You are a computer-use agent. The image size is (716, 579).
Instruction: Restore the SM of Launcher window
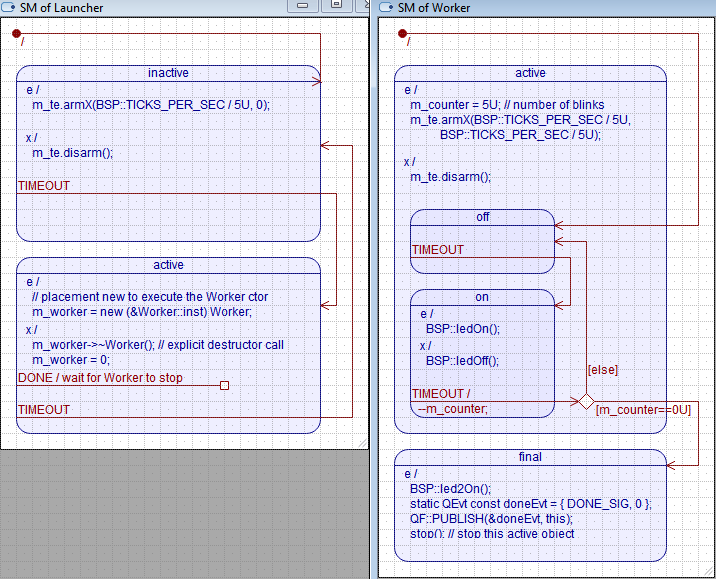(335, 6)
